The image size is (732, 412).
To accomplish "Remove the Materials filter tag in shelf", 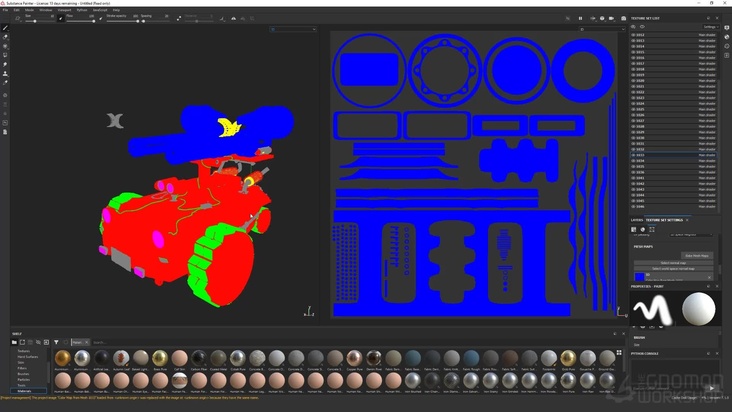I will pyautogui.click(x=86, y=342).
